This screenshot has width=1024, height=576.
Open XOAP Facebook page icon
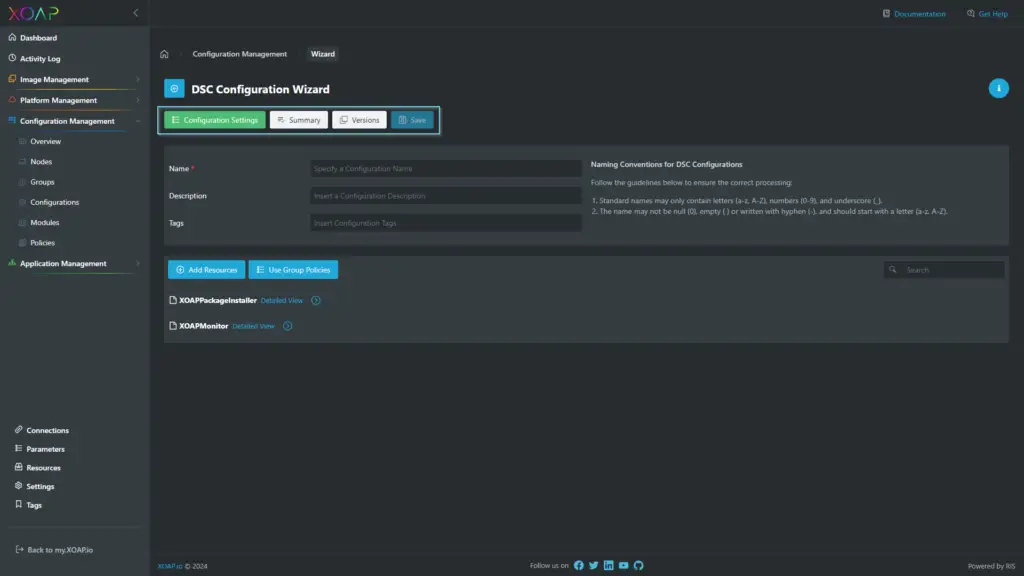(x=579, y=566)
